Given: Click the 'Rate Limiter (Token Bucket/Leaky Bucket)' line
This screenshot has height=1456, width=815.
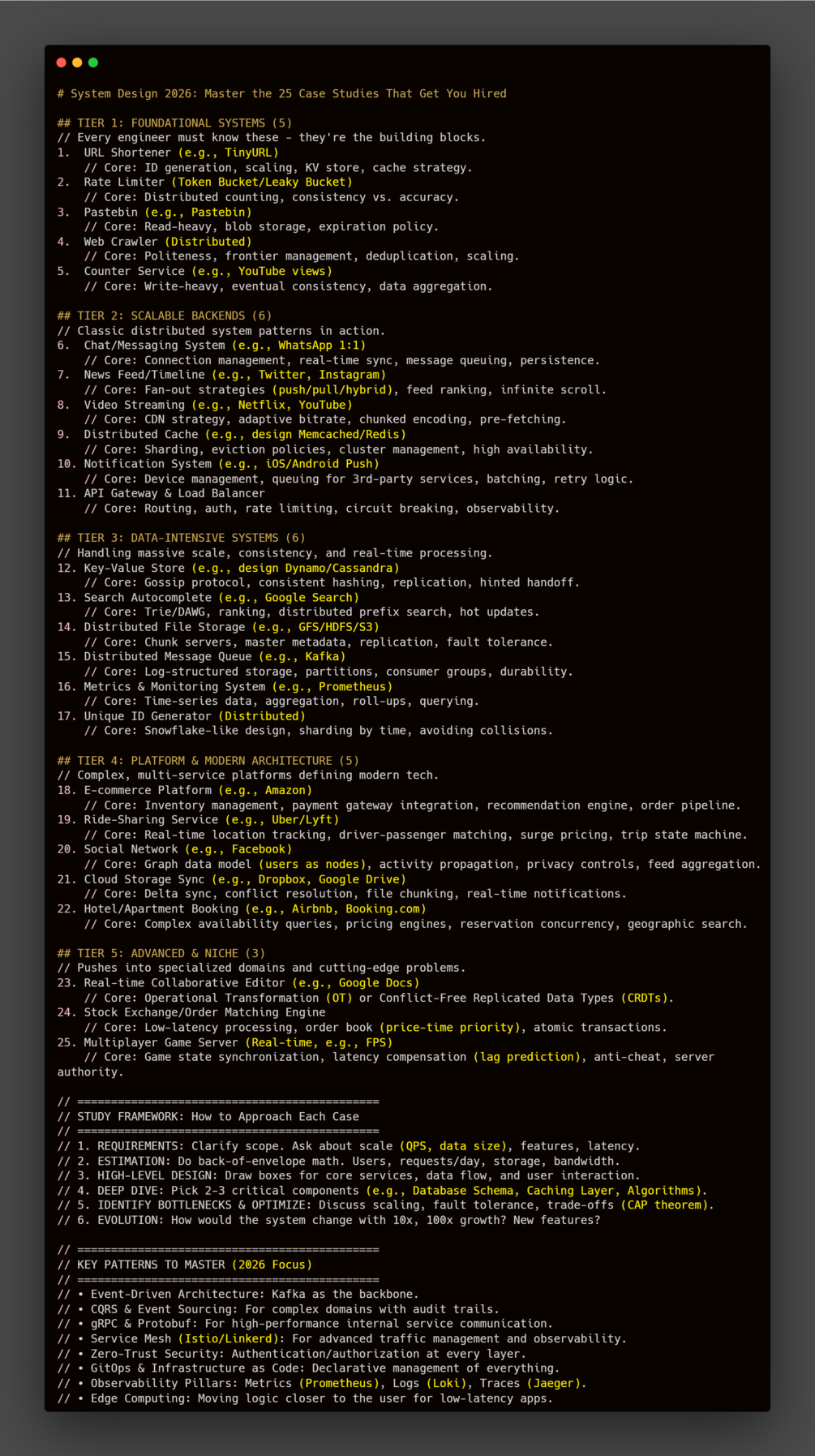Looking at the screenshot, I should (205, 183).
